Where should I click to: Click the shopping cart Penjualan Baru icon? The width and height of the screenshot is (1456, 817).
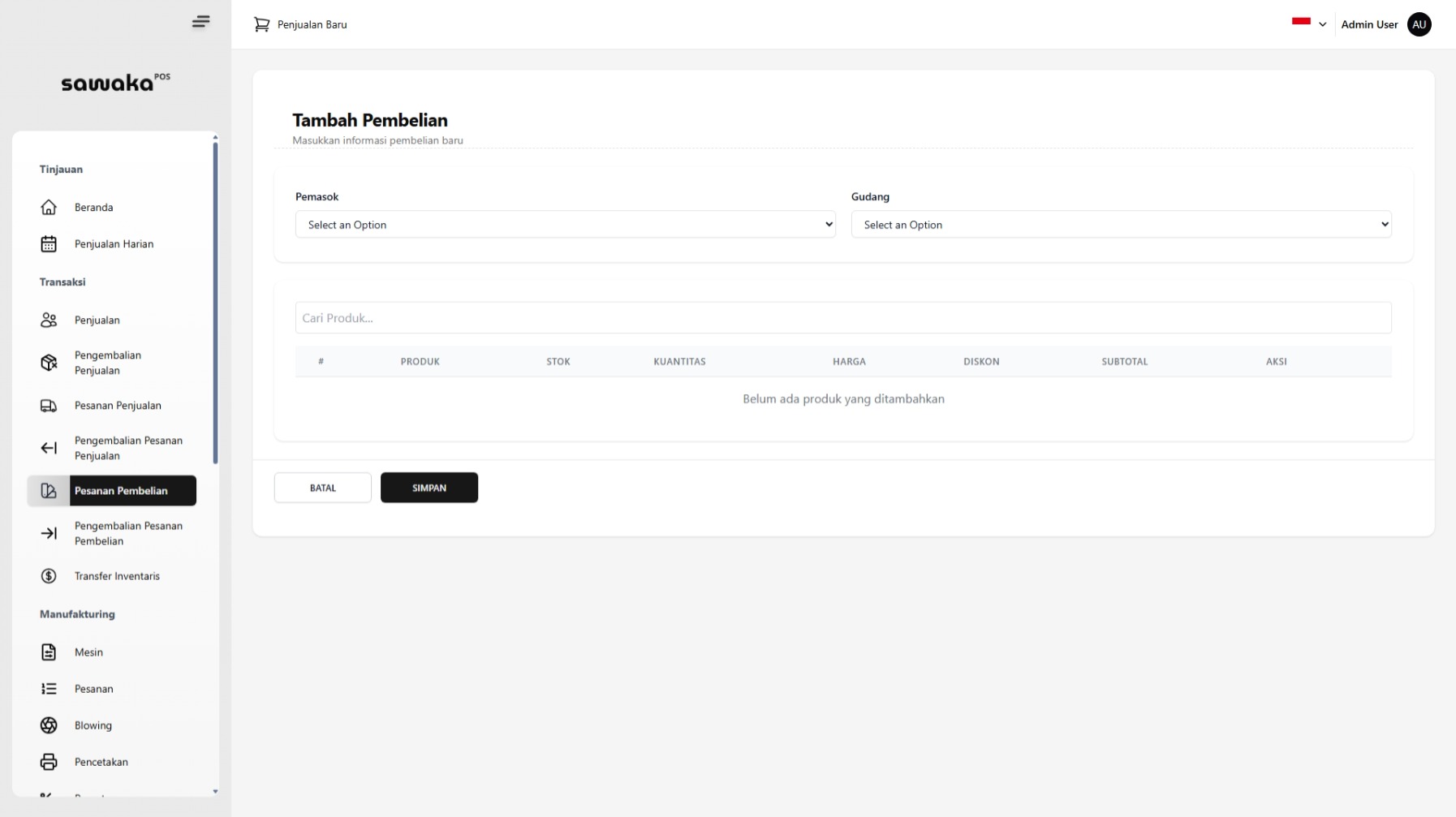[x=261, y=24]
